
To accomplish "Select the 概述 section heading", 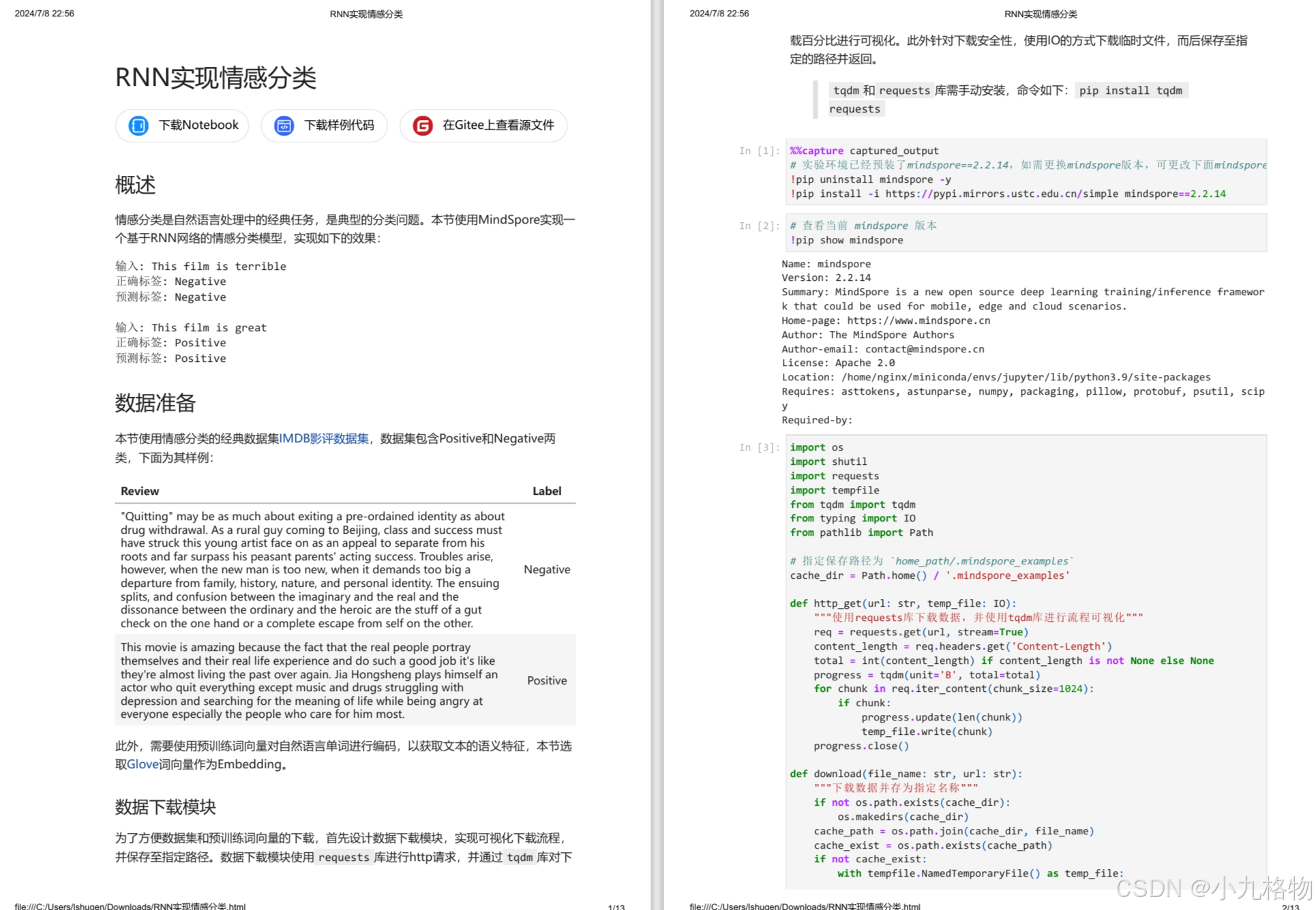I will 135,185.
